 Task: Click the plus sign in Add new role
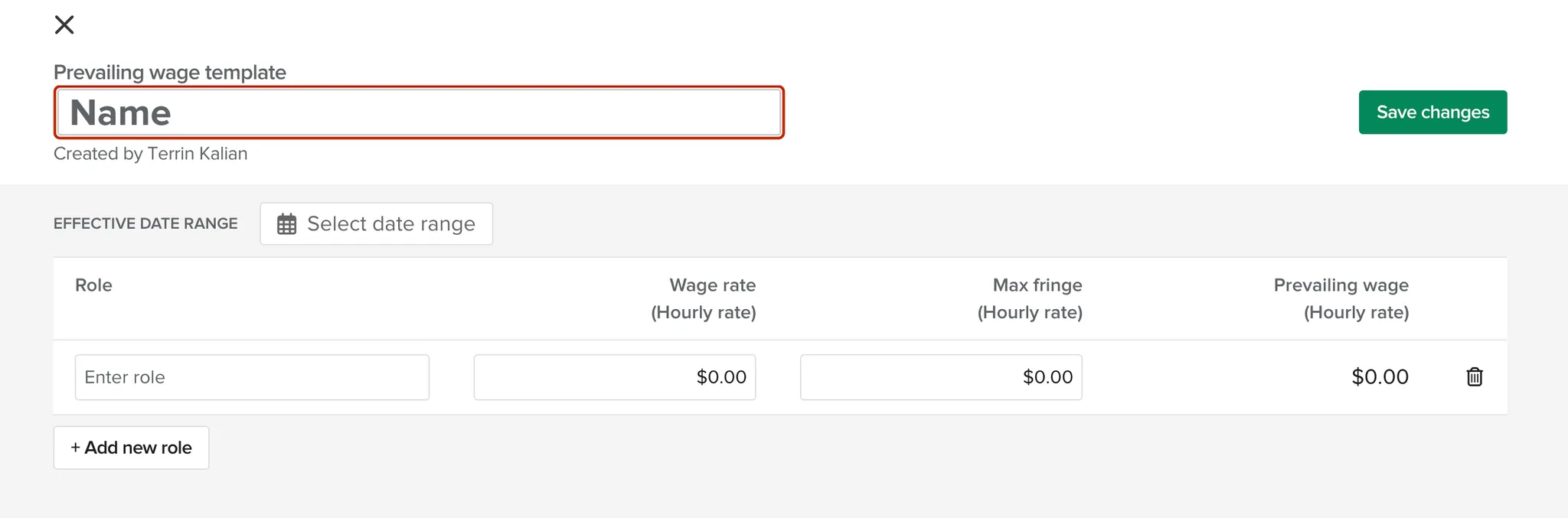(75, 448)
